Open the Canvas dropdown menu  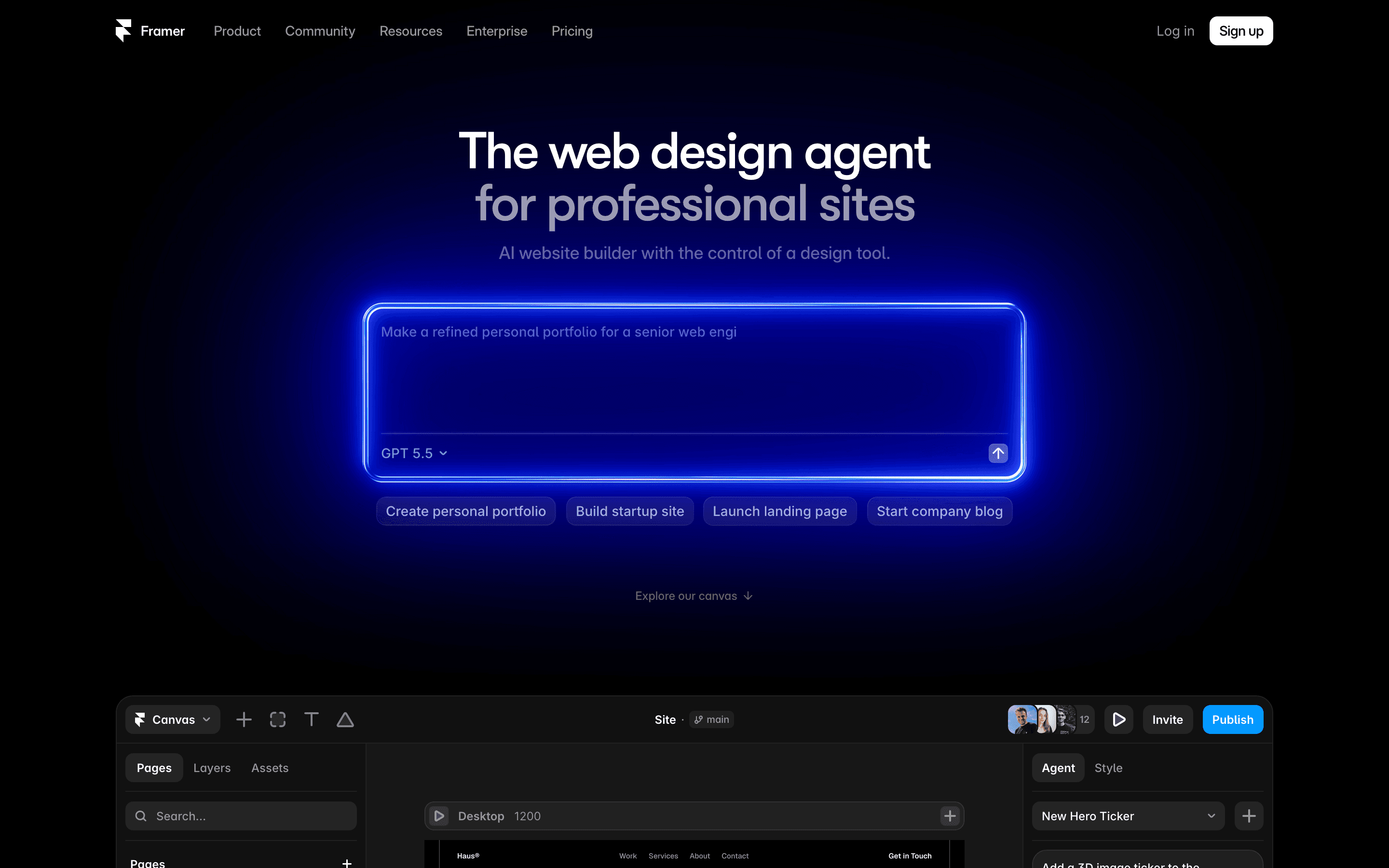[x=173, y=719]
